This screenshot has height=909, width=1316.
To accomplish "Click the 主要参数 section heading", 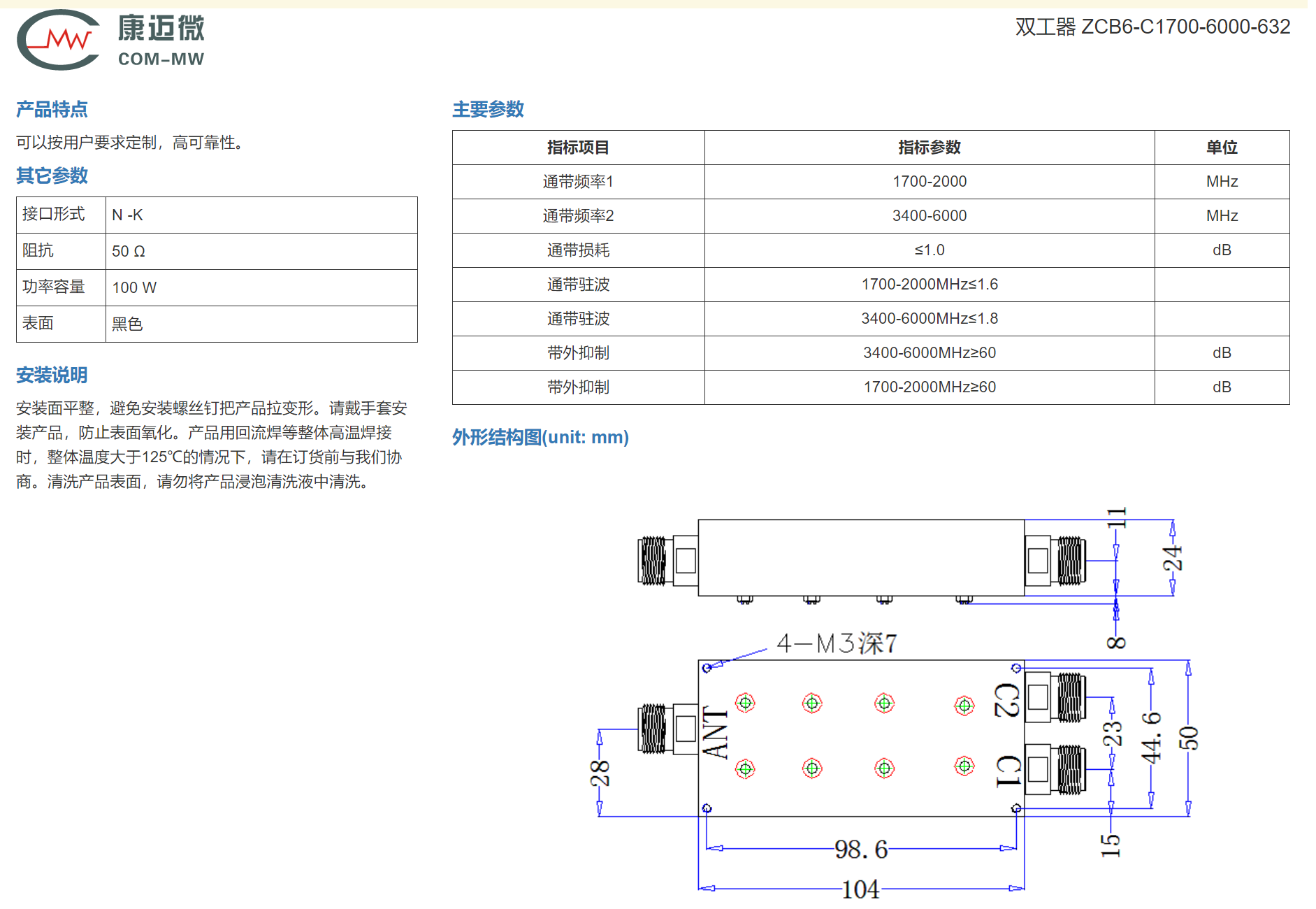I will coord(488,109).
